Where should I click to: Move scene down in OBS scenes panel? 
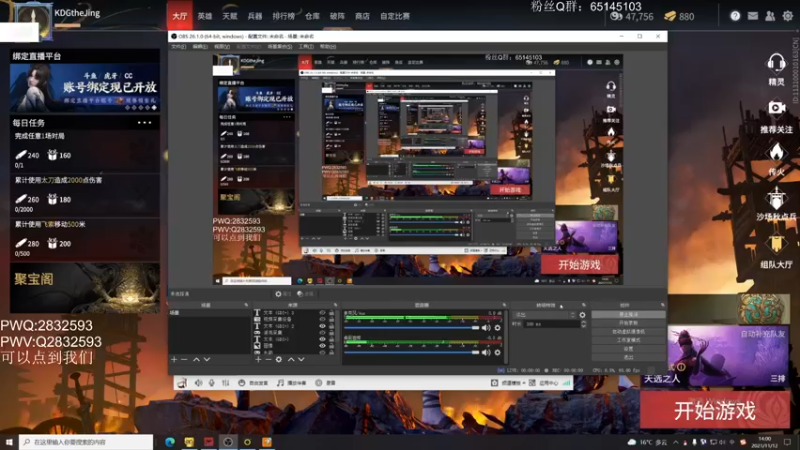point(207,359)
